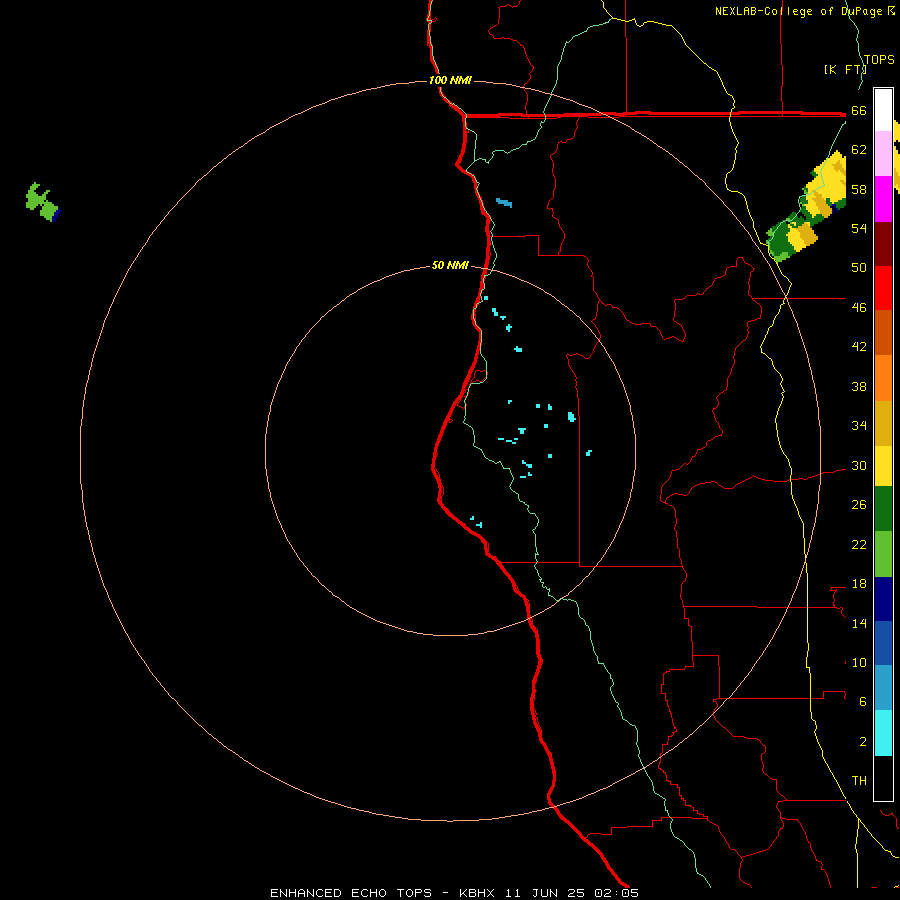Click the green offshore echo at far left
The width and height of the screenshot is (900, 900).
click(x=42, y=203)
